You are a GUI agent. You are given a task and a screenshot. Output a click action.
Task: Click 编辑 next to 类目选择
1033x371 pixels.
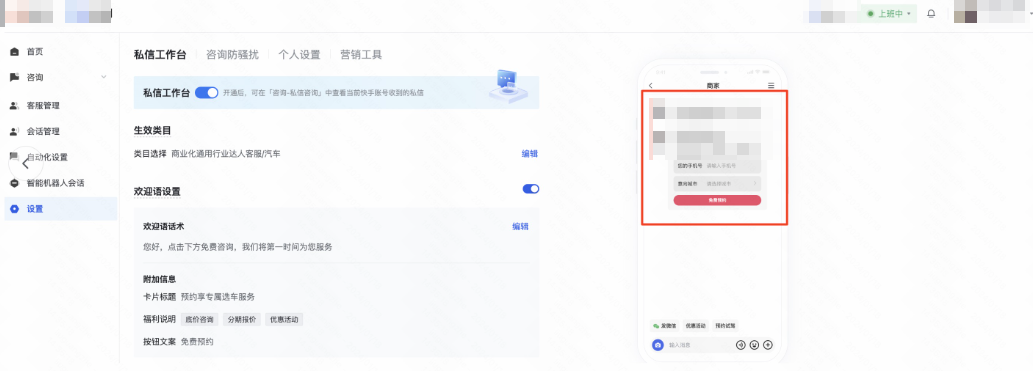pyautogui.click(x=530, y=154)
